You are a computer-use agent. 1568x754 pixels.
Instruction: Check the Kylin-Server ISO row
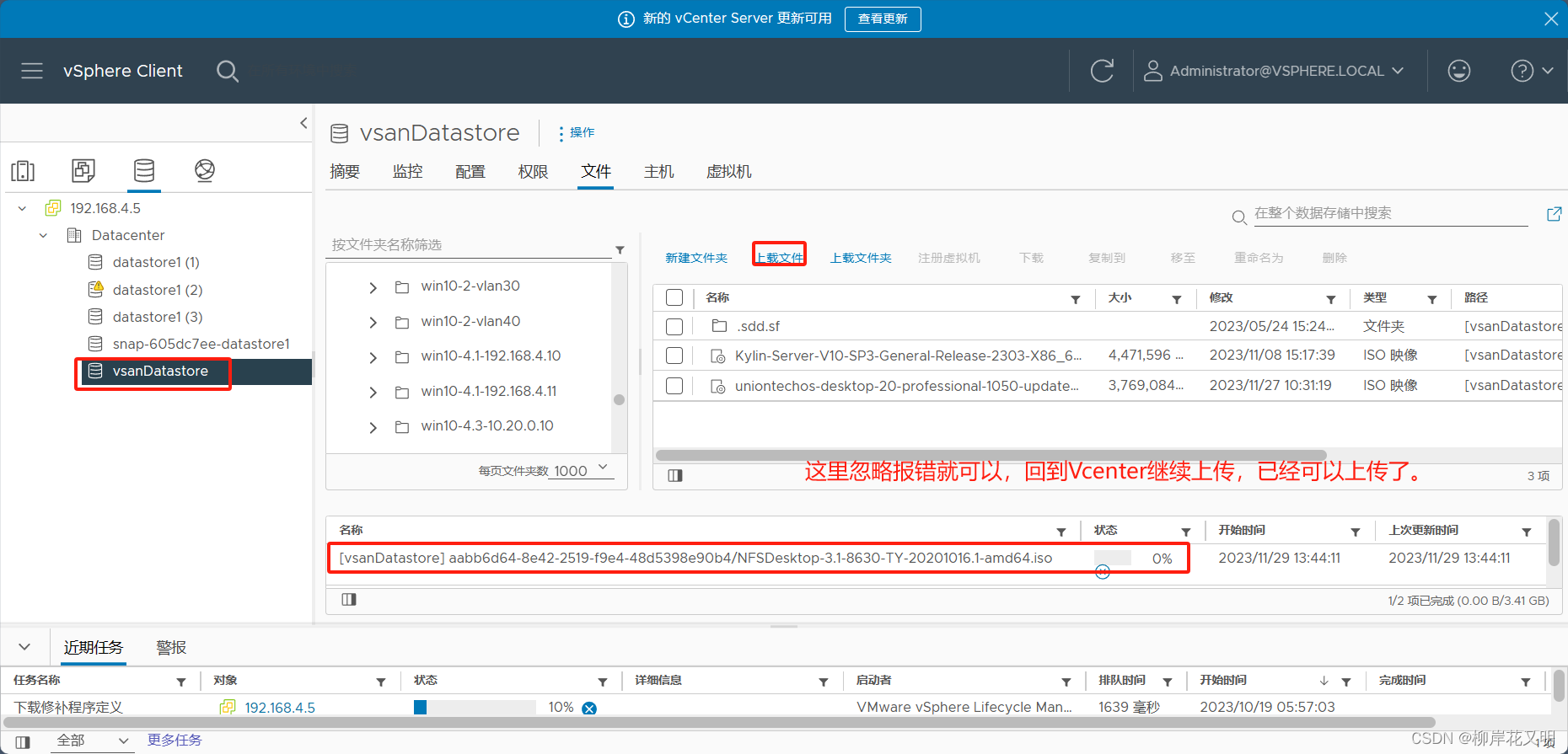pyautogui.click(x=674, y=356)
